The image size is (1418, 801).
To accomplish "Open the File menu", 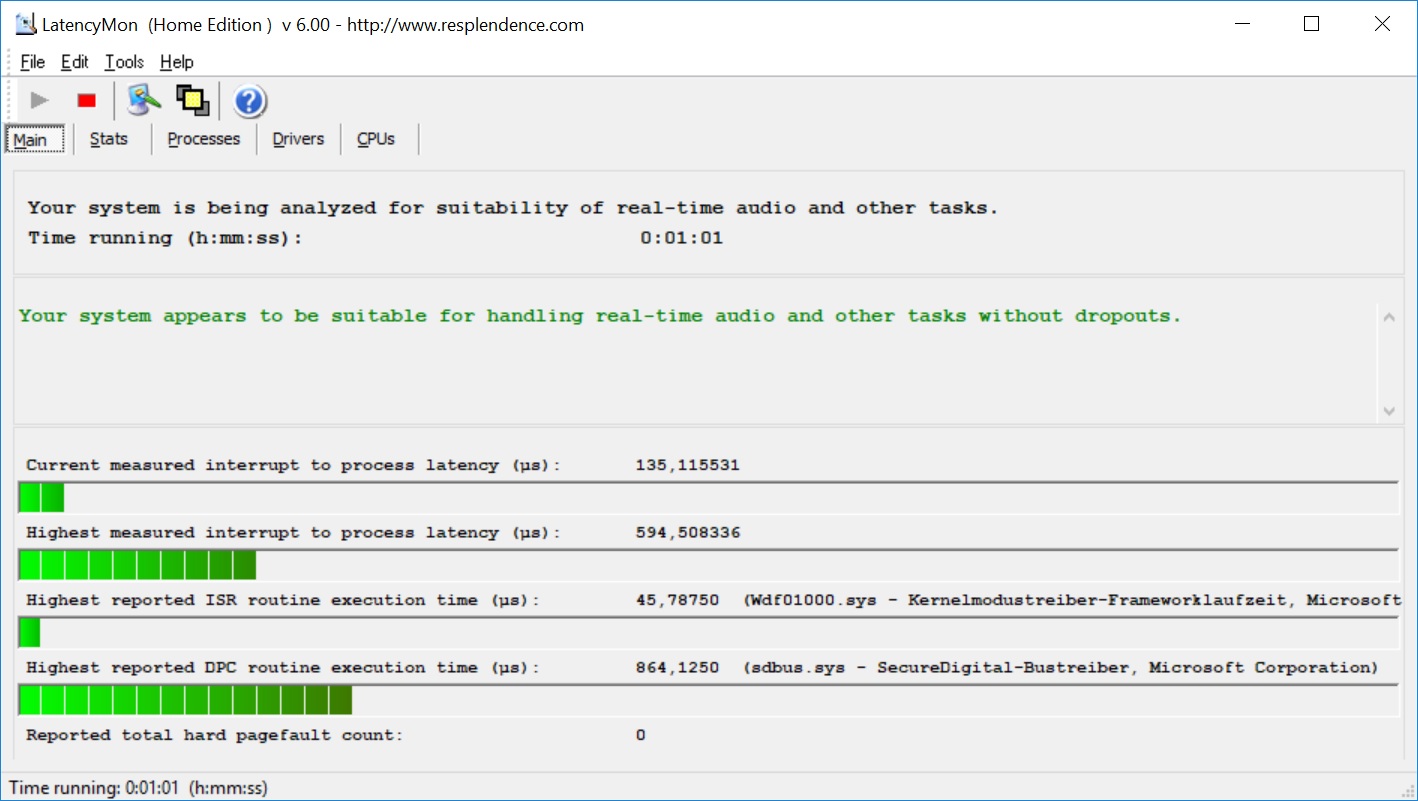I will point(33,62).
